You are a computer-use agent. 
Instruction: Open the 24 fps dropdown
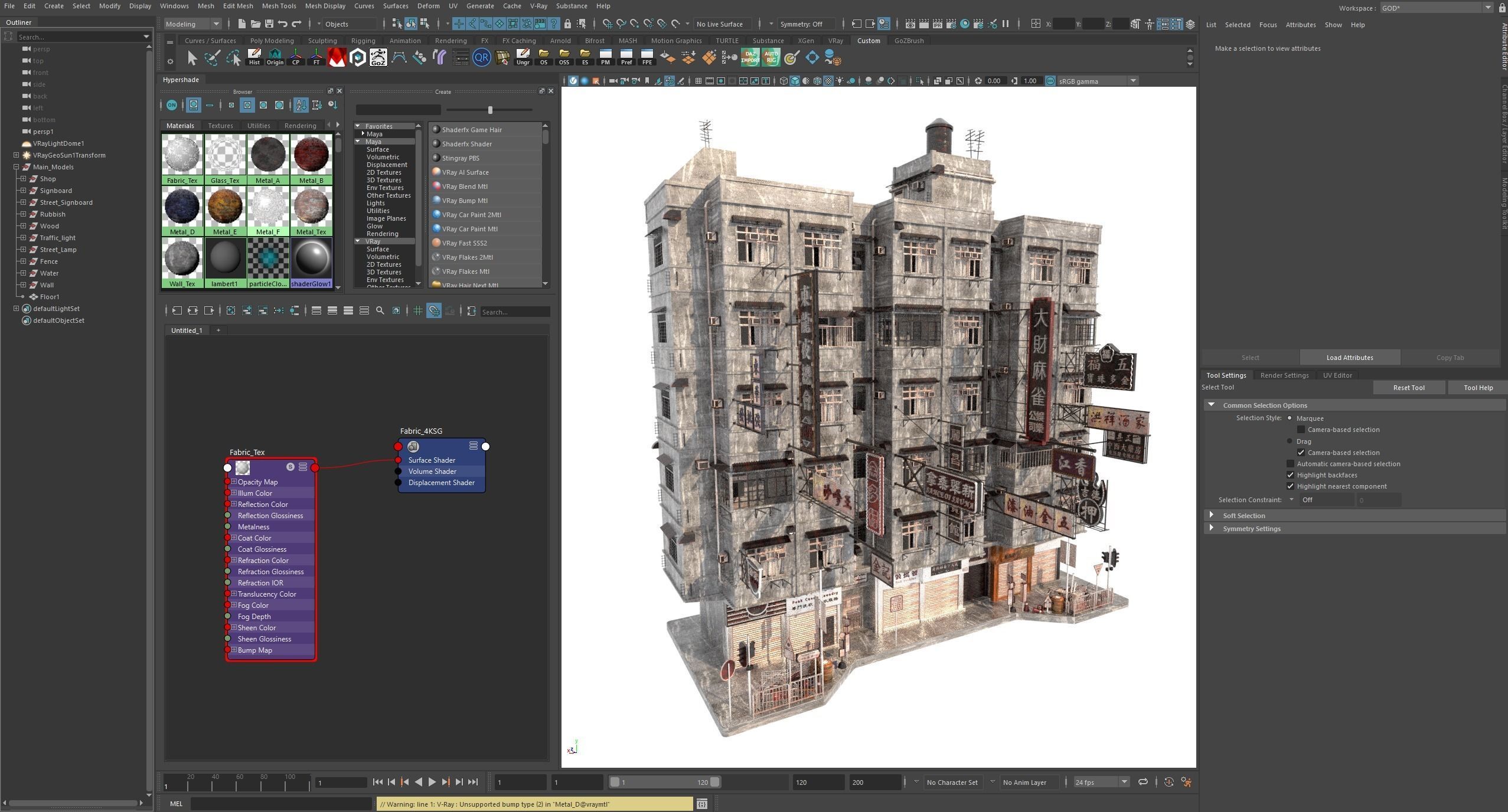(x=1101, y=782)
